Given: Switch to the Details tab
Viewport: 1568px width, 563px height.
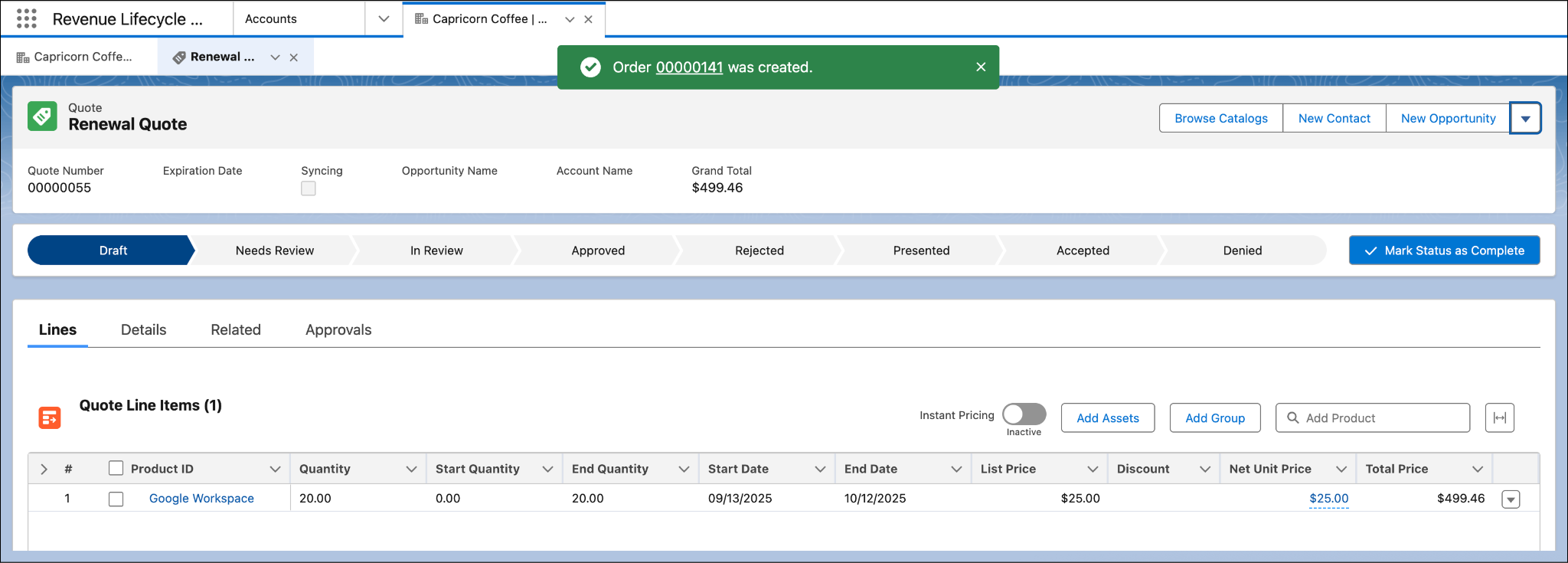Looking at the screenshot, I should tap(143, 329).
